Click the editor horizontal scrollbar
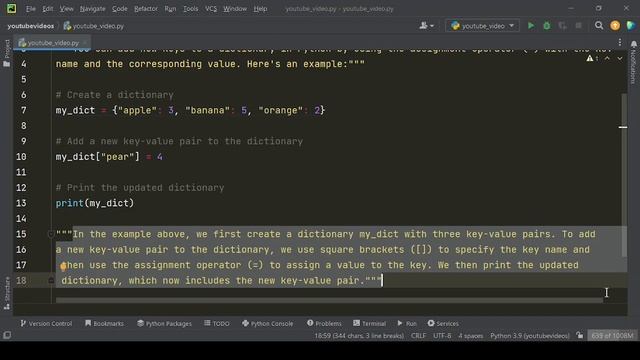The width and height of the screenshot is (640, 360). pos(329,300)
